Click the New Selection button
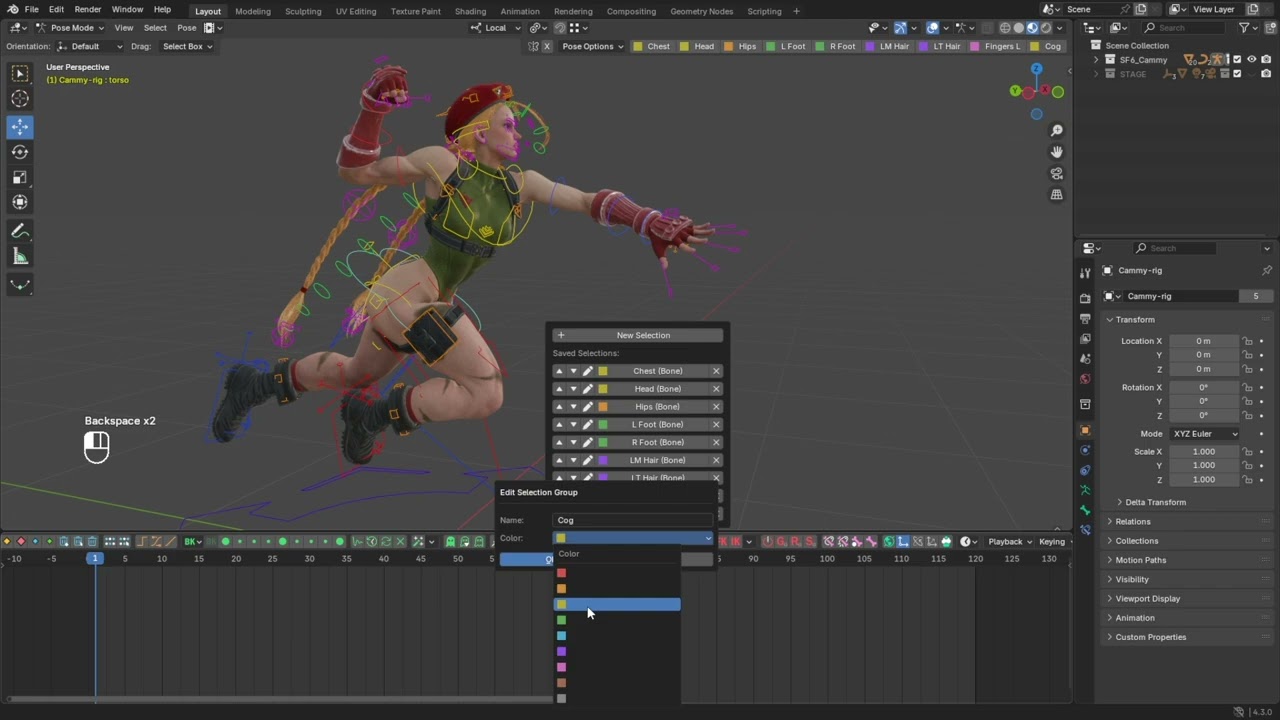1280x720 pixels. [638, 336]
